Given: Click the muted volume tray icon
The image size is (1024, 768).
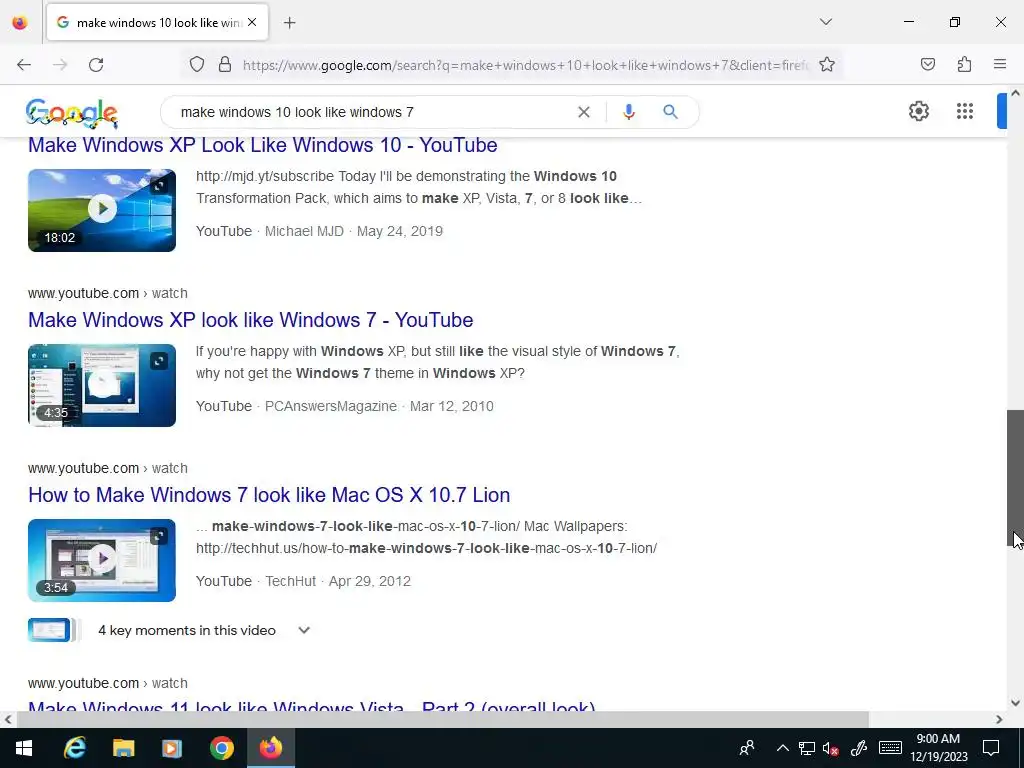Looking at the screenshot, I should tap(831, 748).
